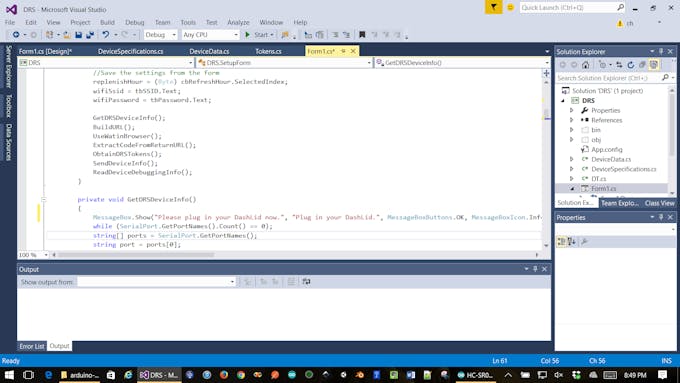680x383 pixels.
Task: Click the Property Pages wrench icon
Action: [x=584, y=242]
